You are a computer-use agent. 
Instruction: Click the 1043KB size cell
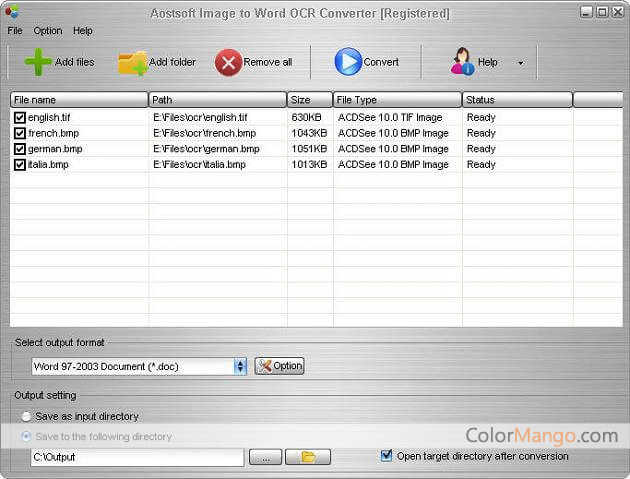click(309, 133)
